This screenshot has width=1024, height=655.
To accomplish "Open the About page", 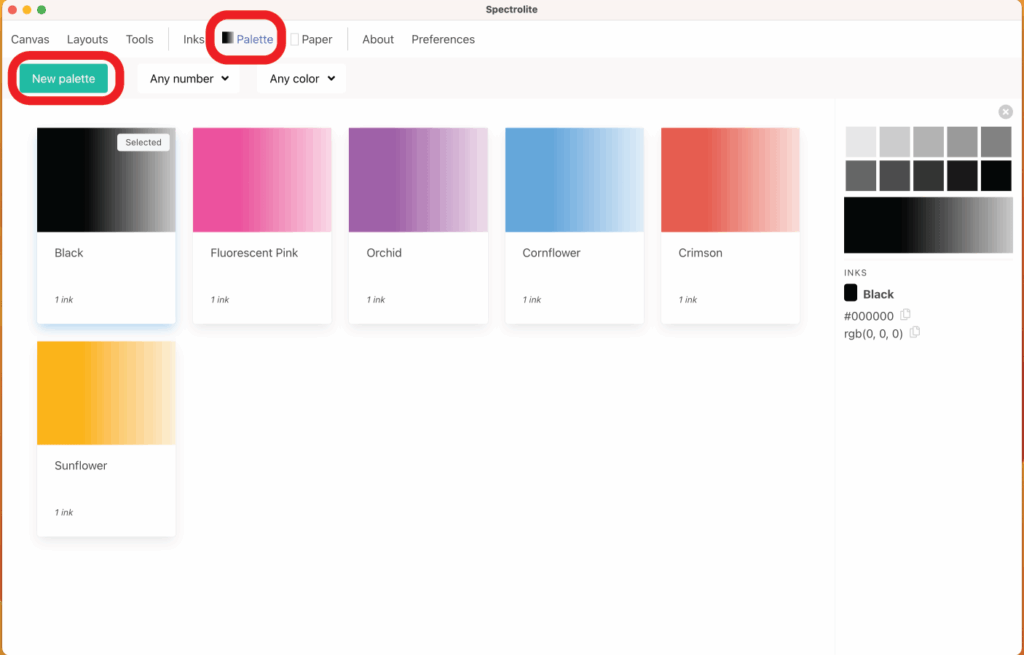I will 378,40.
